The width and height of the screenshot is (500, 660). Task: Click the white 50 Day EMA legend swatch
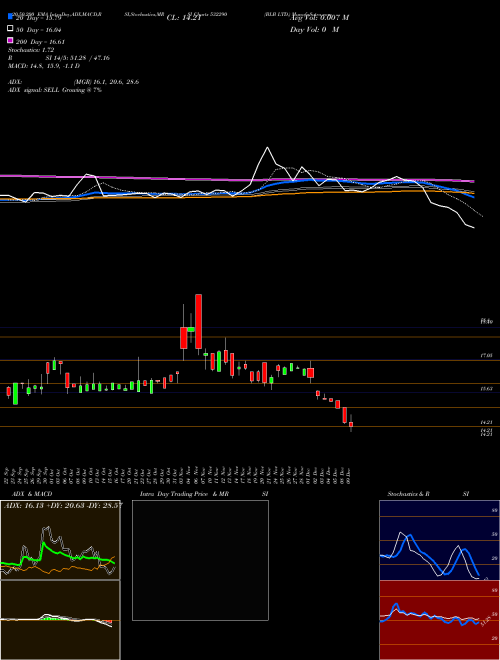pos(10,28)
